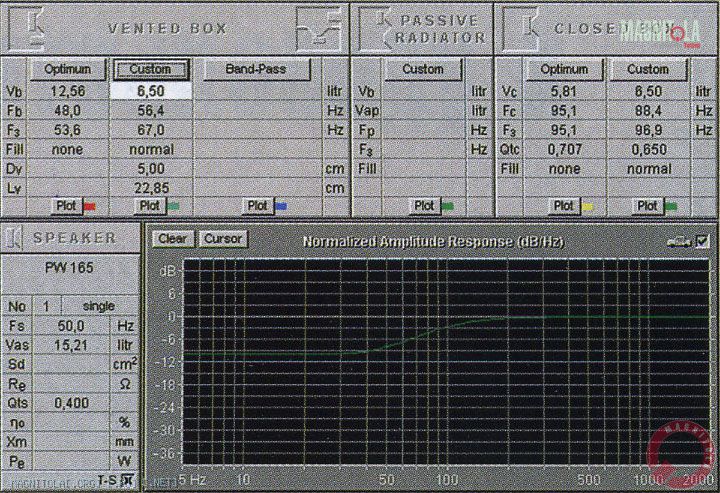Click the empty Sd field in Speaker panel

click(x=71, y=364)
